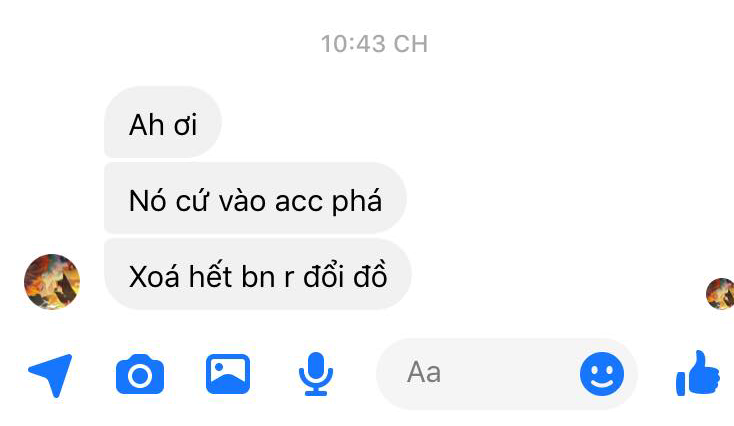Select the "Xoá hết bn r đổi đồ" message
Image resolution: width=734 pixels, height=426 pixels.
click(x=257, y=274)
